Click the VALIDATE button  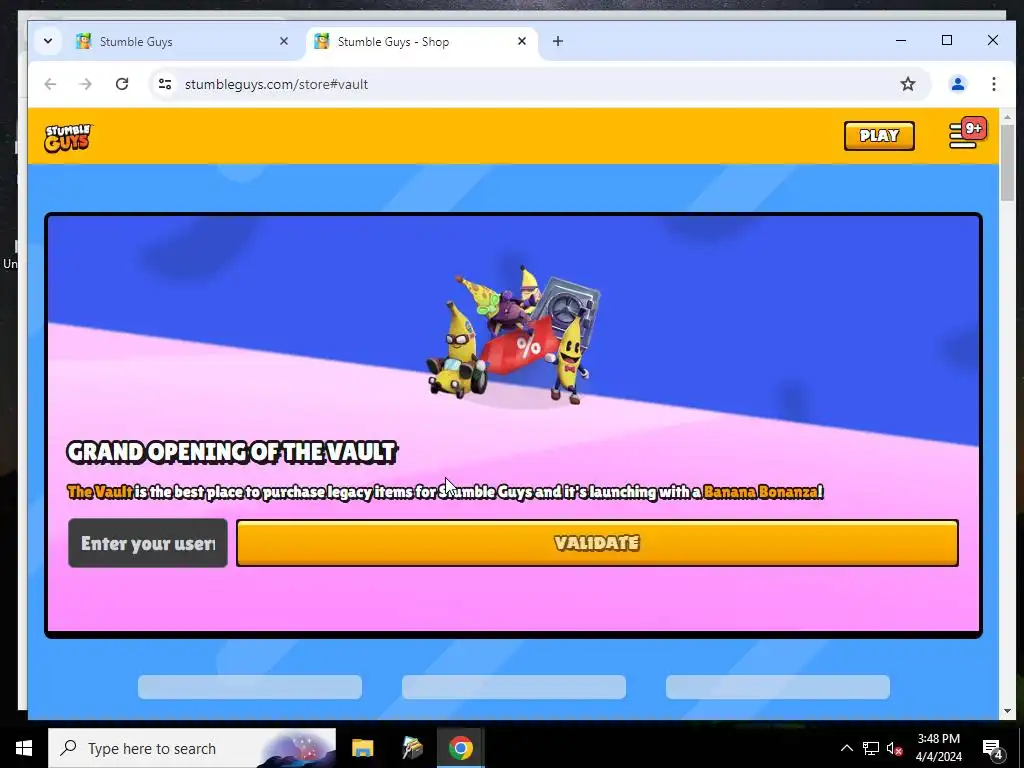point(597,543)
